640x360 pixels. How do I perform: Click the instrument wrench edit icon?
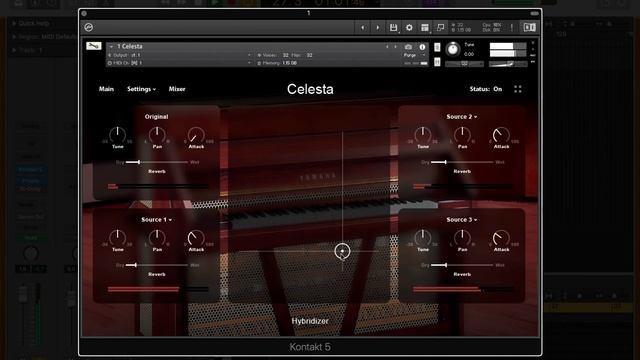click(x=93, y=46)
